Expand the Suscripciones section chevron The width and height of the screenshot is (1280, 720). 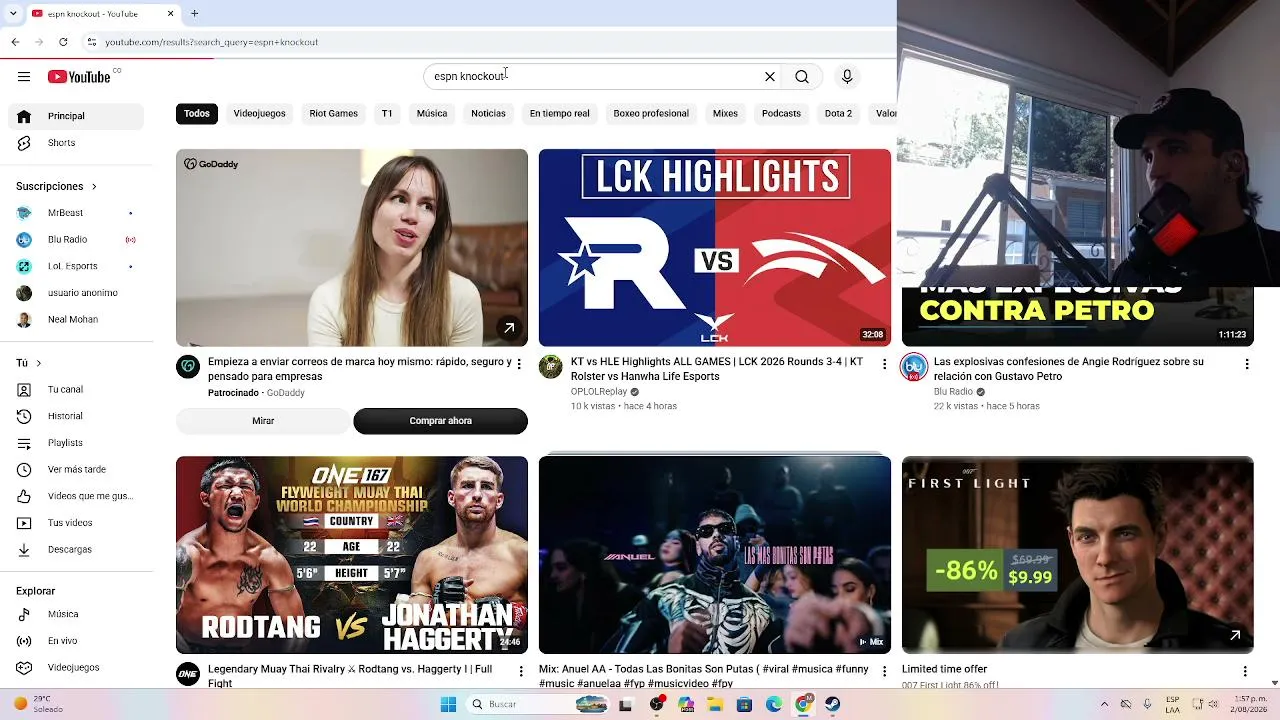click(94, 187)
